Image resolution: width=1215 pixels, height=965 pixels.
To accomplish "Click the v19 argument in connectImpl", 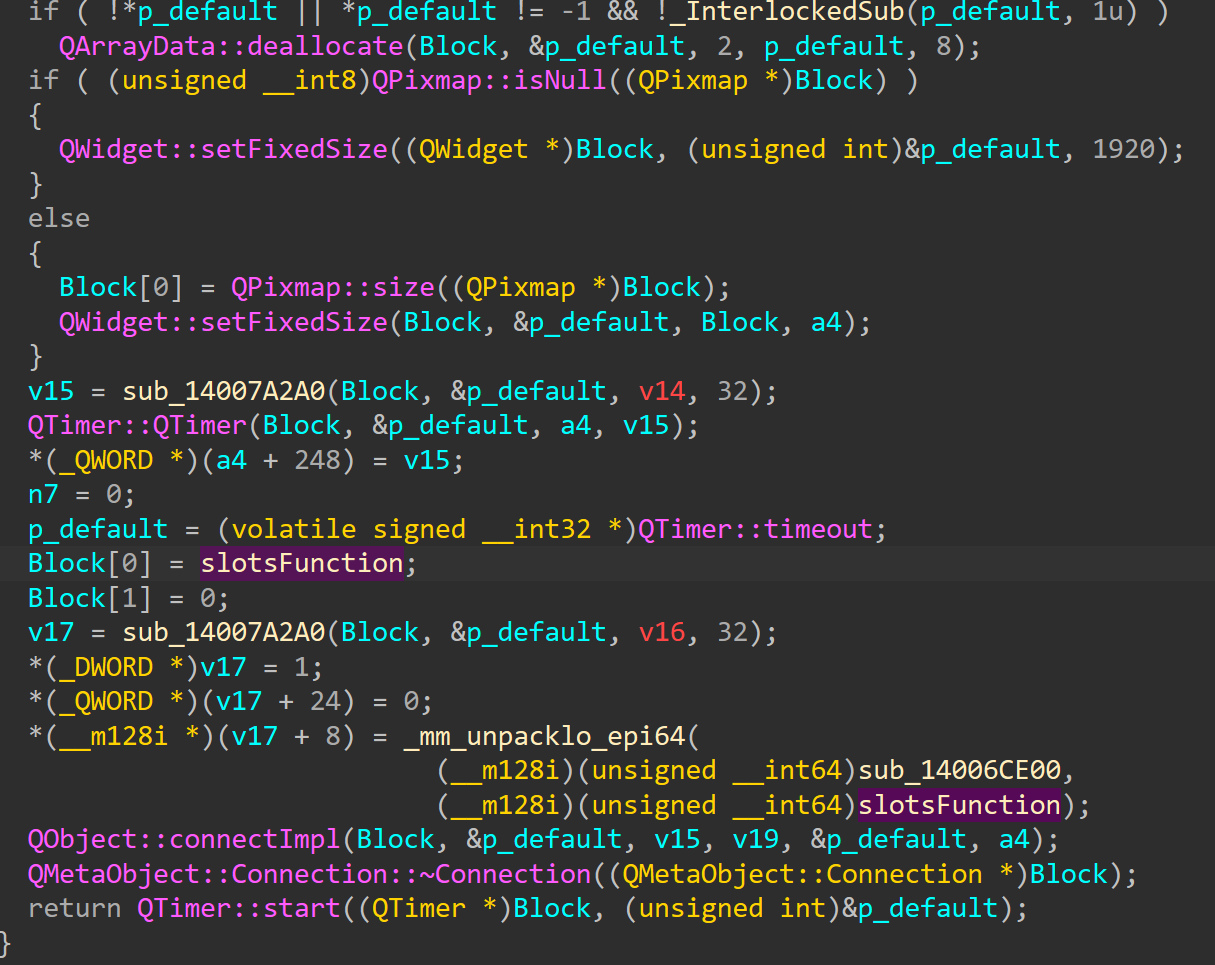I will (757, 839).
